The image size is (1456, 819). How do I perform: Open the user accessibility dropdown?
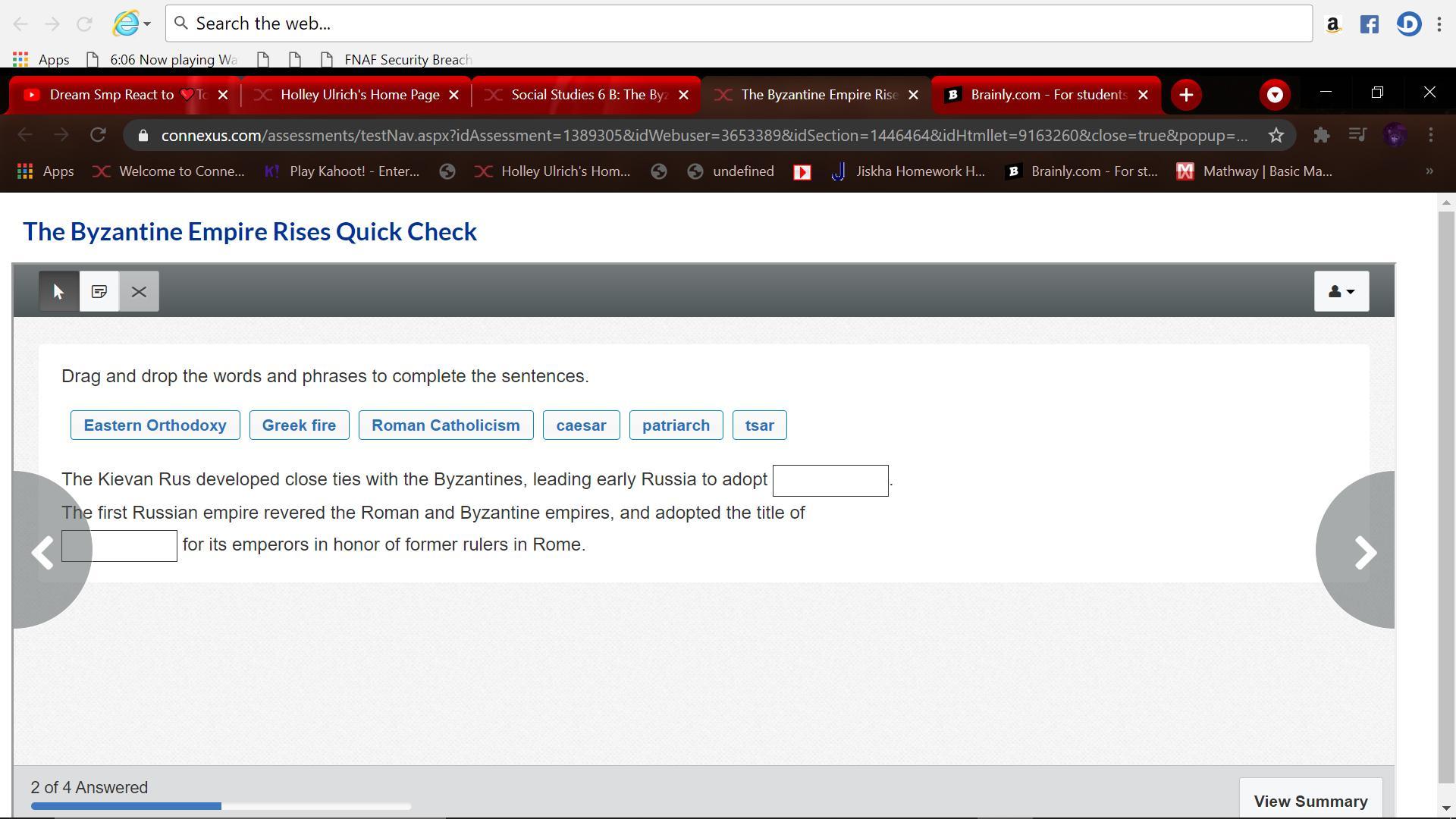(1341, 291)
